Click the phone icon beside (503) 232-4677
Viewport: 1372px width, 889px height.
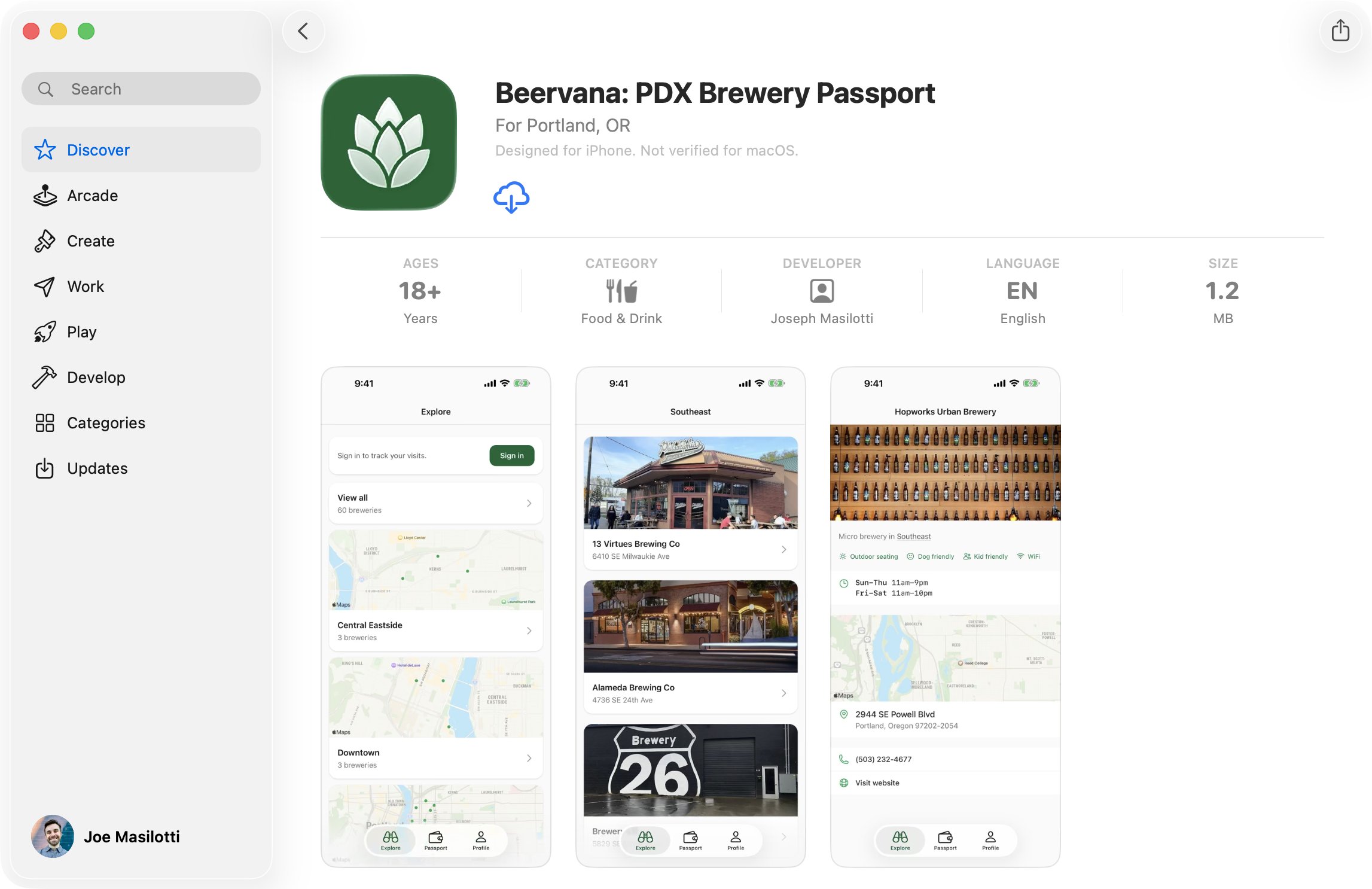tap(844, 759)
